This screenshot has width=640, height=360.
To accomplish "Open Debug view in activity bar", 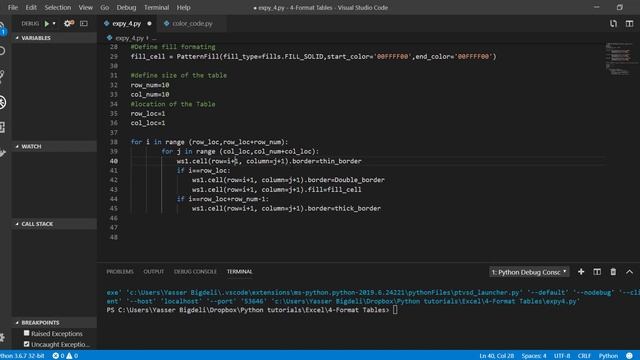I will point(2,102).
